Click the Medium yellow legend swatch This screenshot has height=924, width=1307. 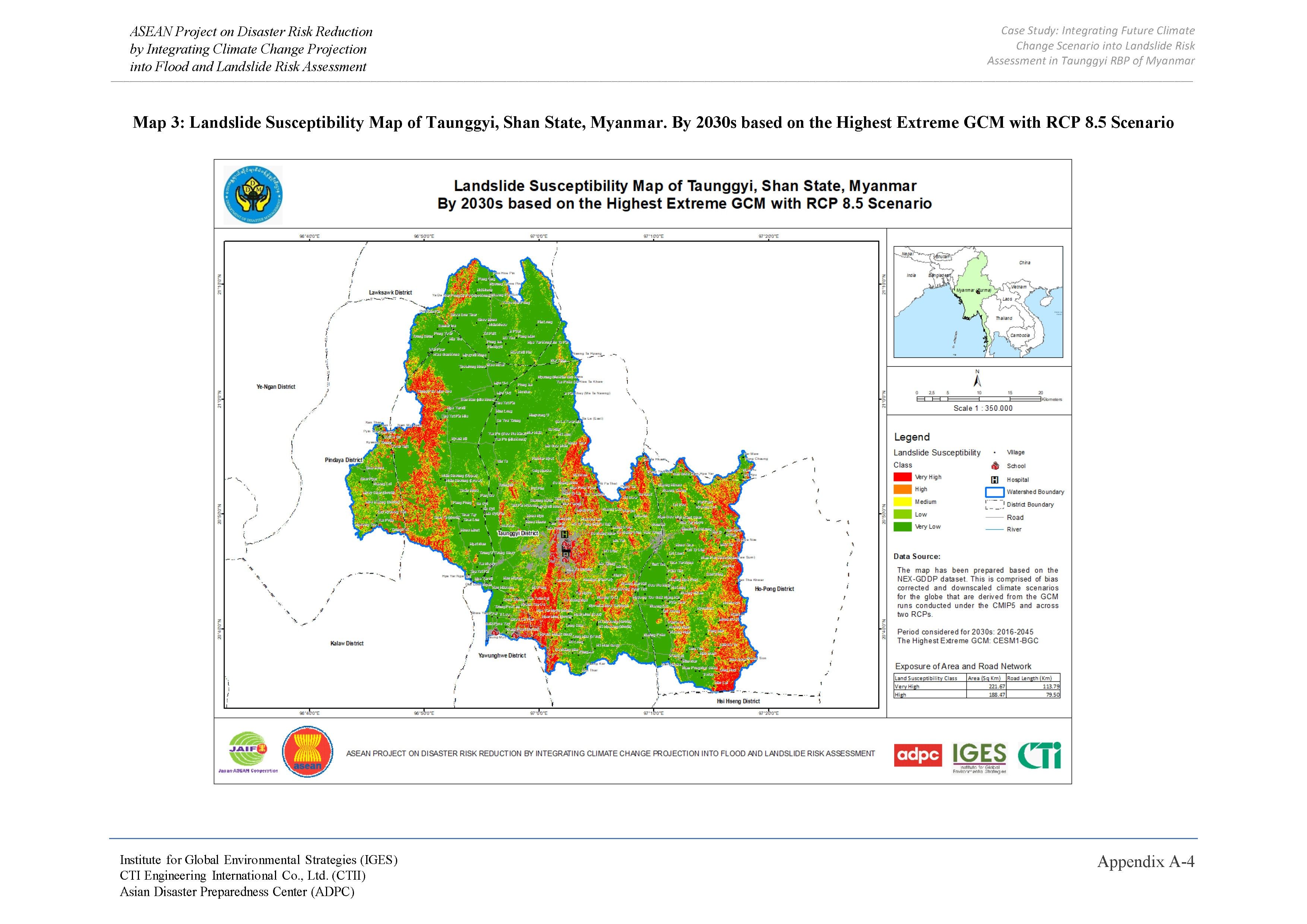(902, 502)
